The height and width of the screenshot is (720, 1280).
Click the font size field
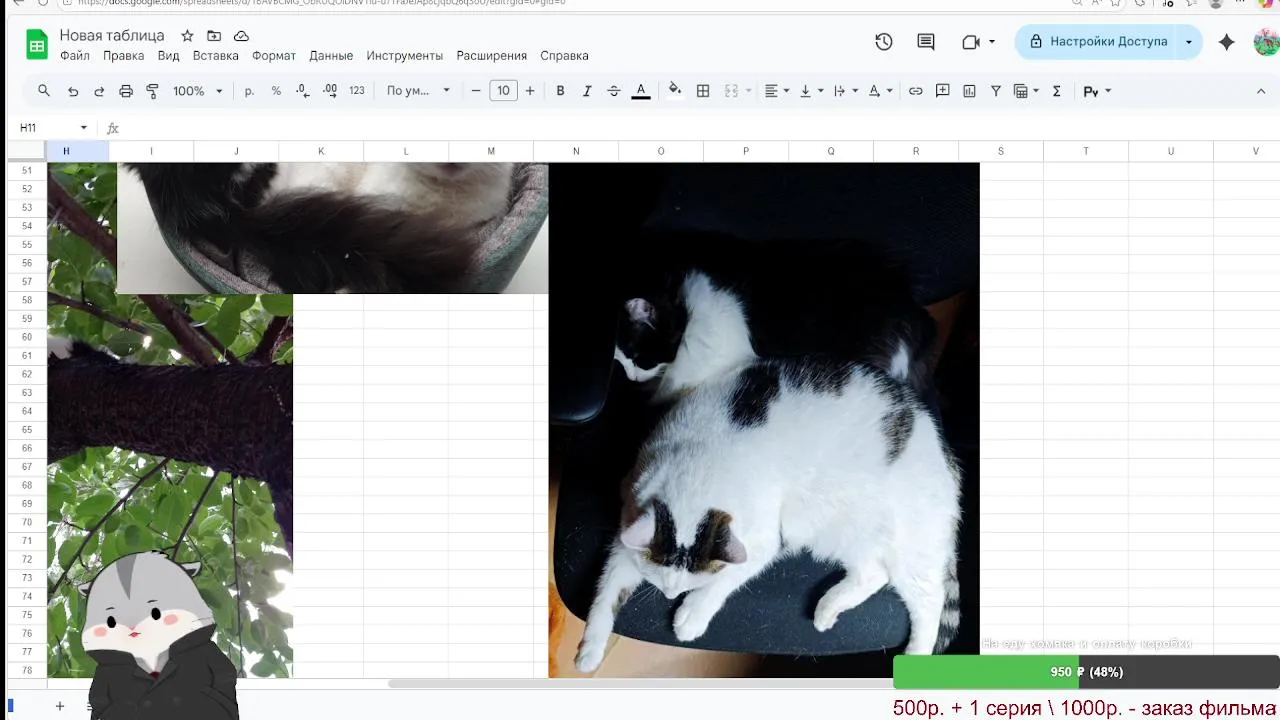503,91
